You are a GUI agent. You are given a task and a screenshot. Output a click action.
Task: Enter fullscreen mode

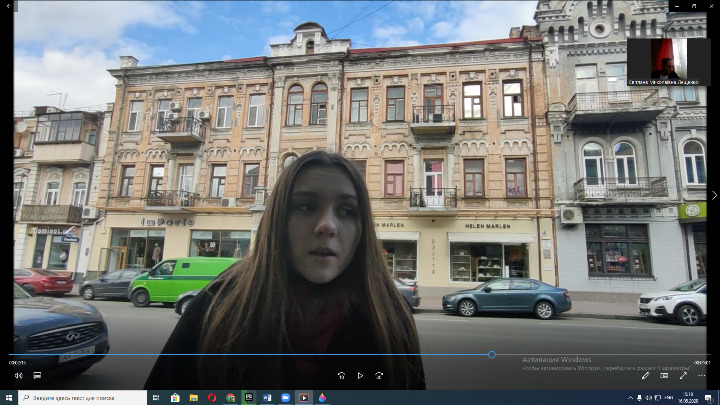point(684,376)
